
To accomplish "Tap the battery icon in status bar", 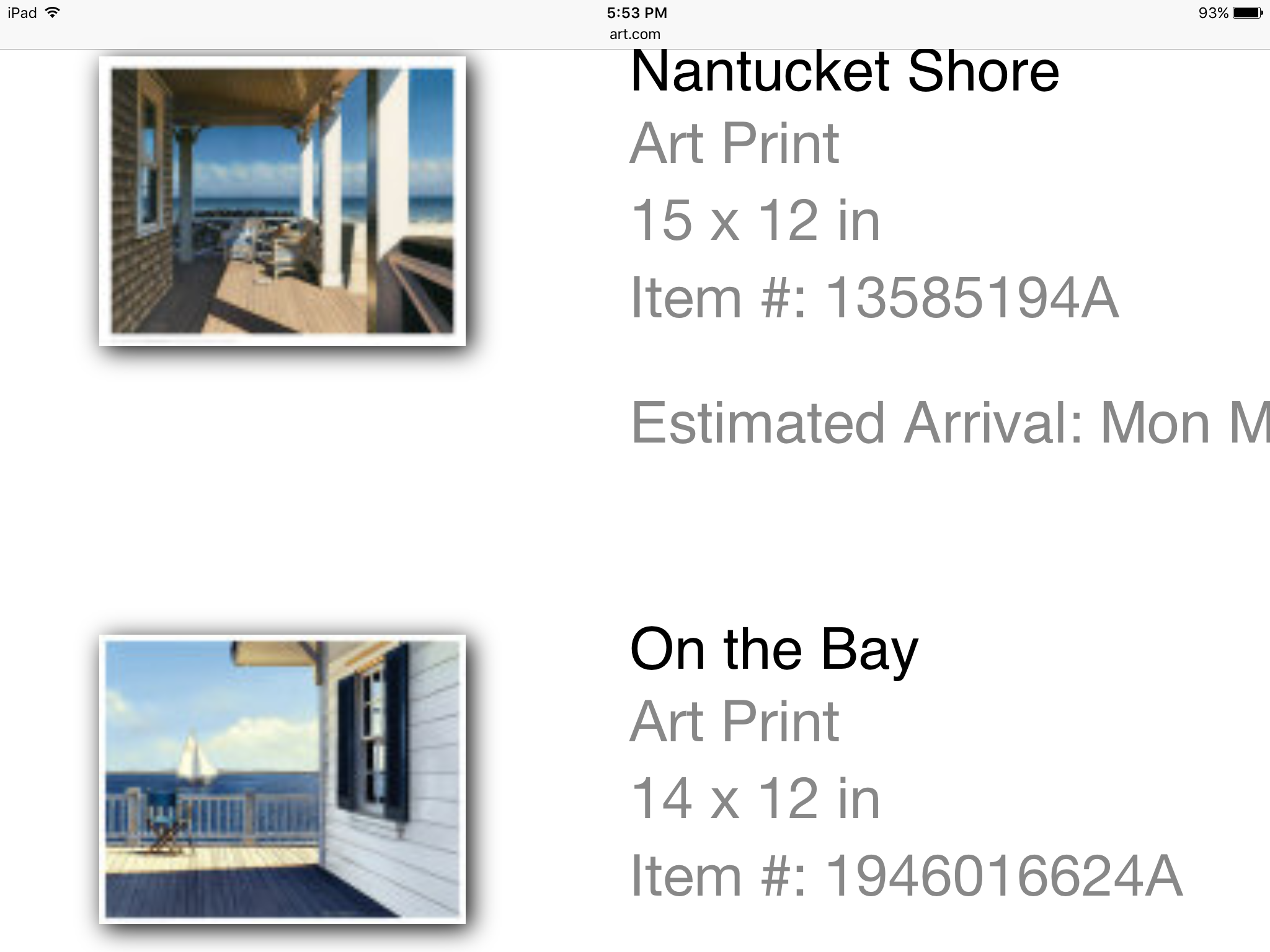I will coord(1246,12).
